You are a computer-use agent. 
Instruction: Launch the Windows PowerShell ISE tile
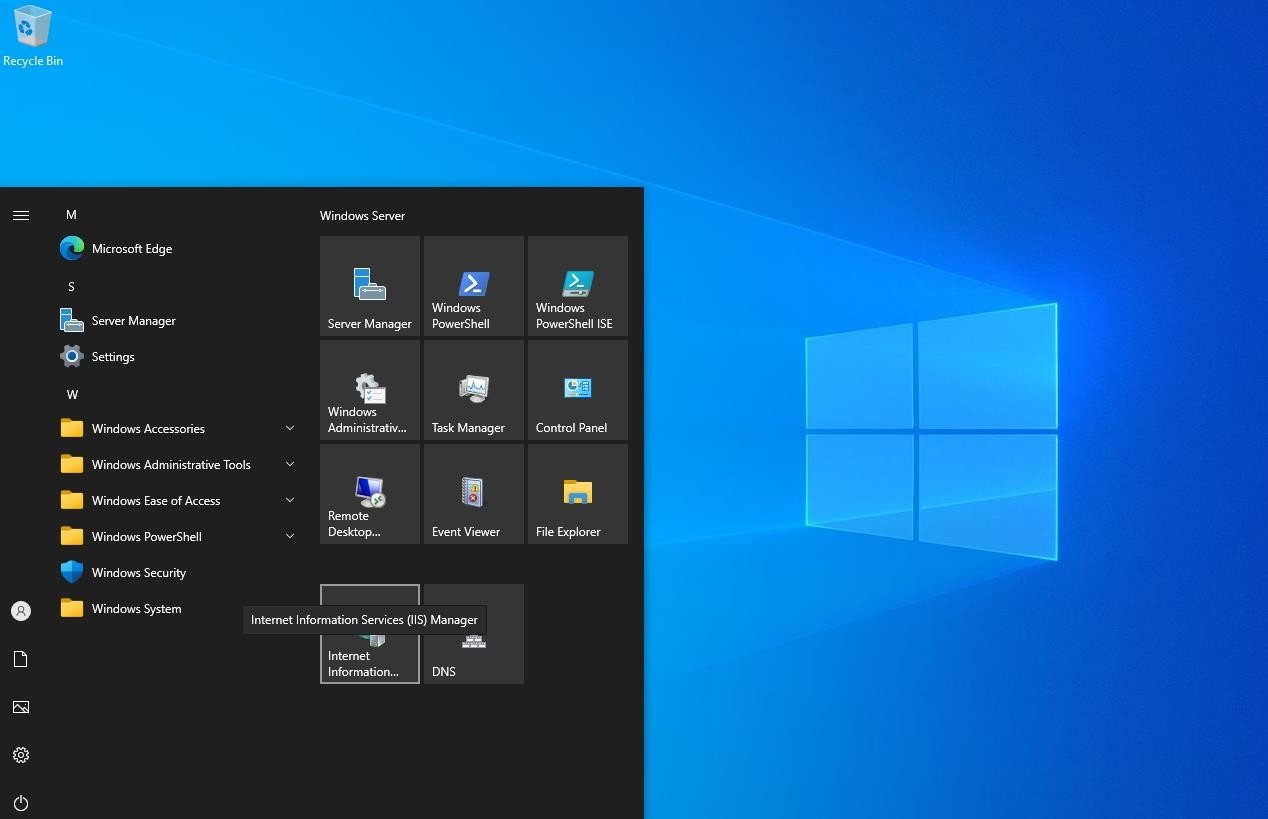pos(578,286)
